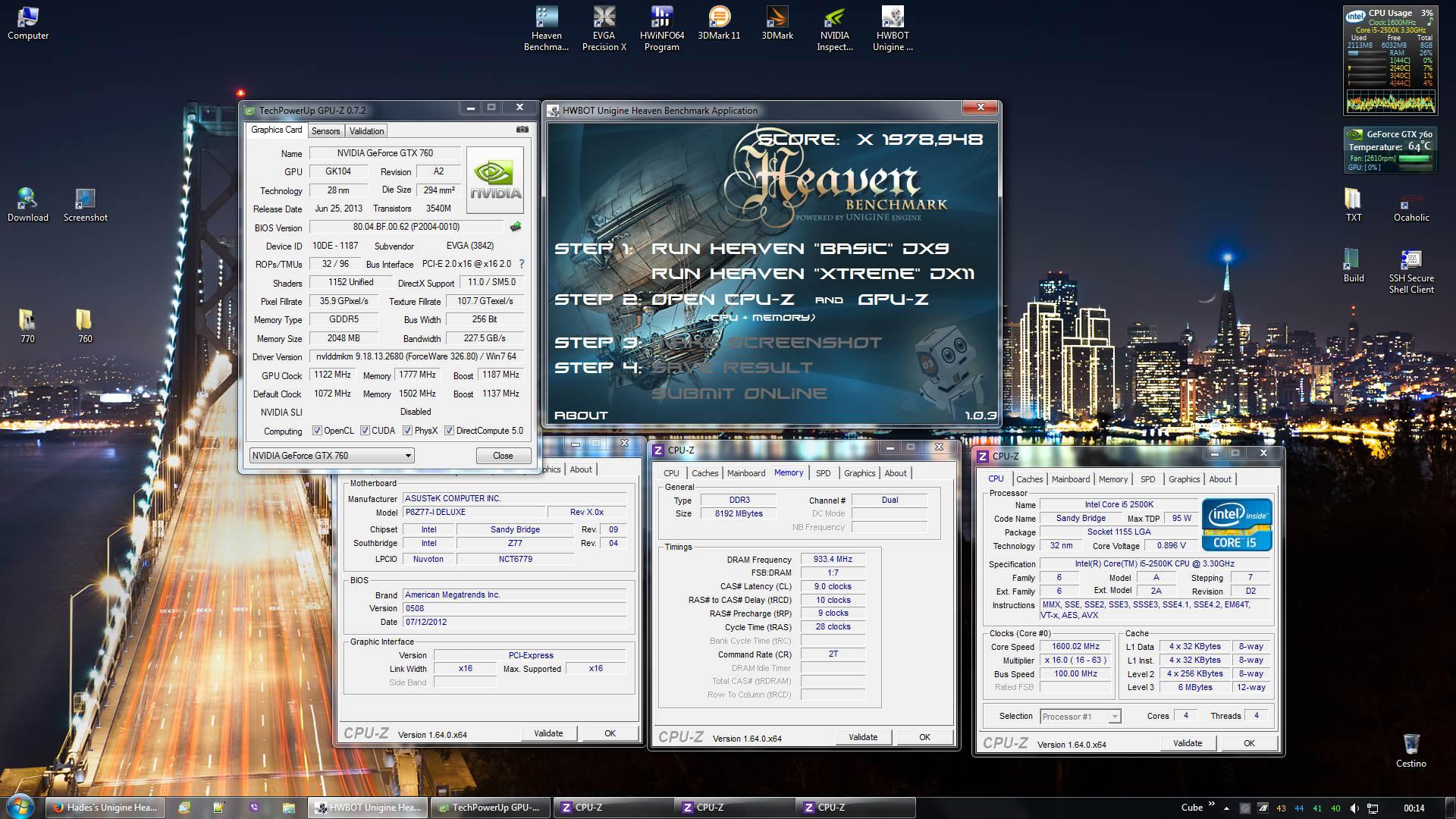Click ABOUT in Heaven Benchmark application
Screen dimensions: 1456x819
[581, 416]
